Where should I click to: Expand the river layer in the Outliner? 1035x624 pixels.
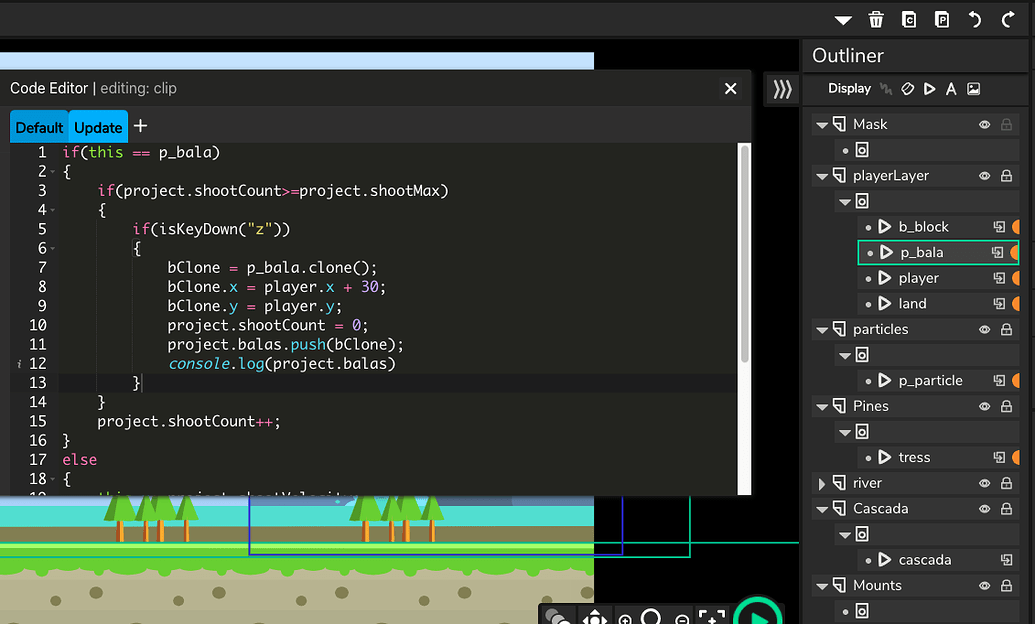tap(822, 482)
